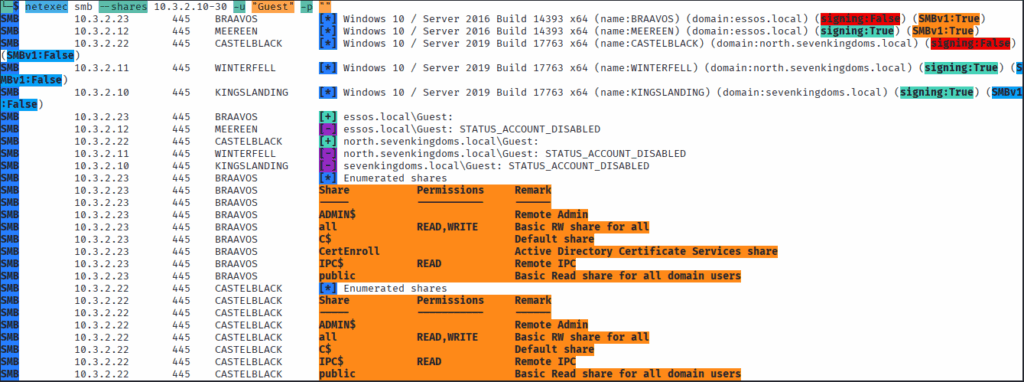Click the '10.3.2.10-30' target range argument
Image resolution: width=1024 pixels, height=382 pixels.
tap(189, 7)
